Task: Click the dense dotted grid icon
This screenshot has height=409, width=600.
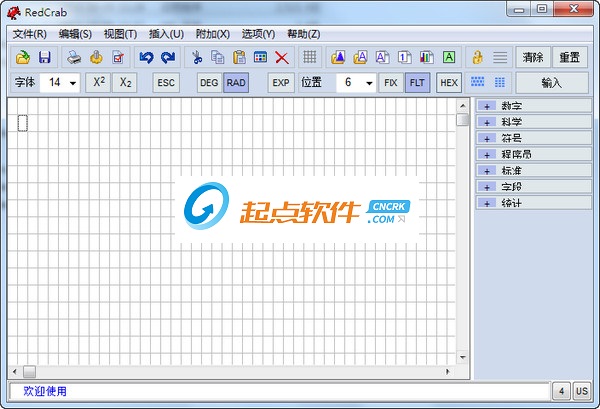Action: (478, 82)
